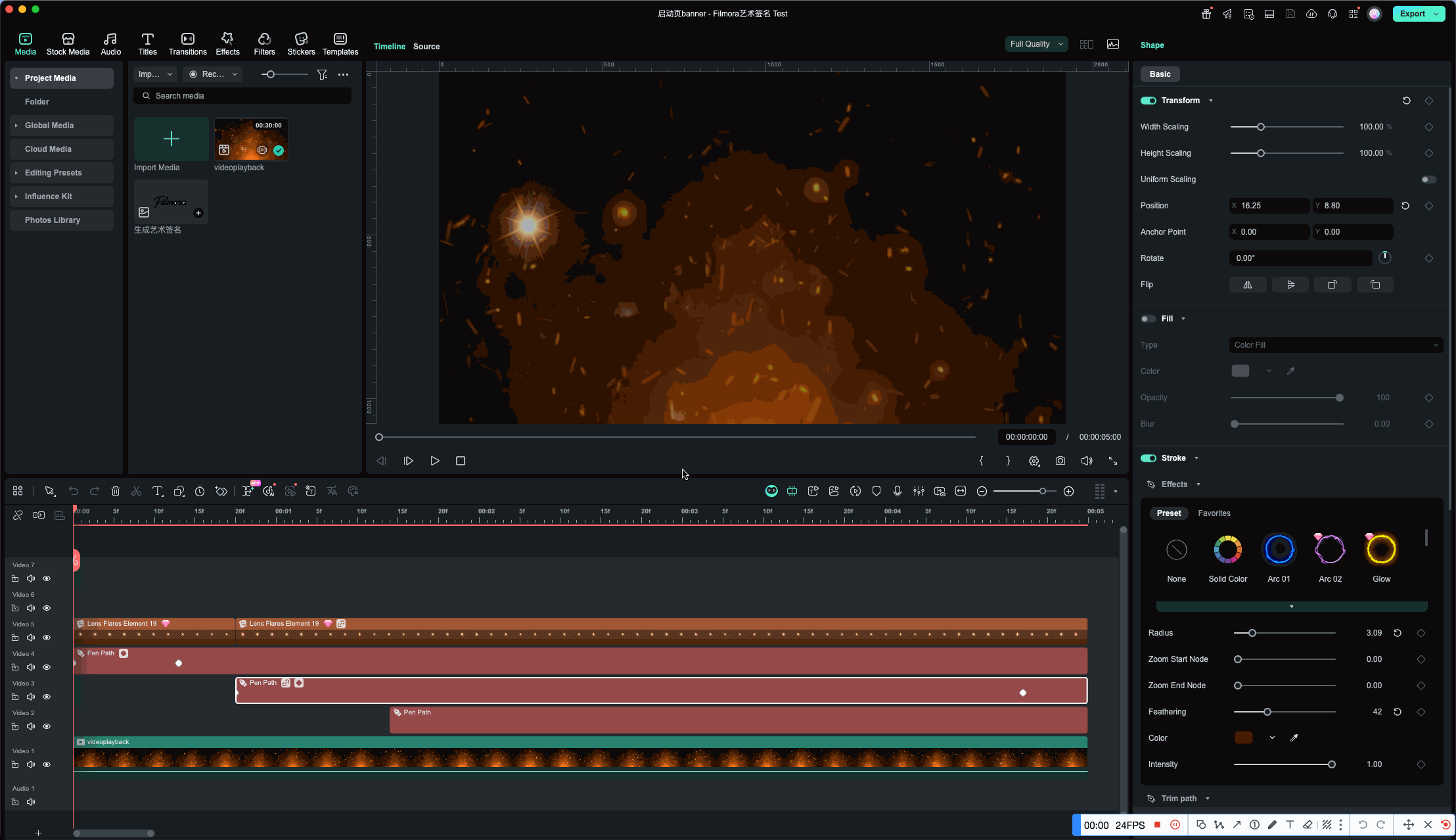Turn on Uniform Scaling switch
Screen dimensions: 1456x840
[x=1428, y=179]
